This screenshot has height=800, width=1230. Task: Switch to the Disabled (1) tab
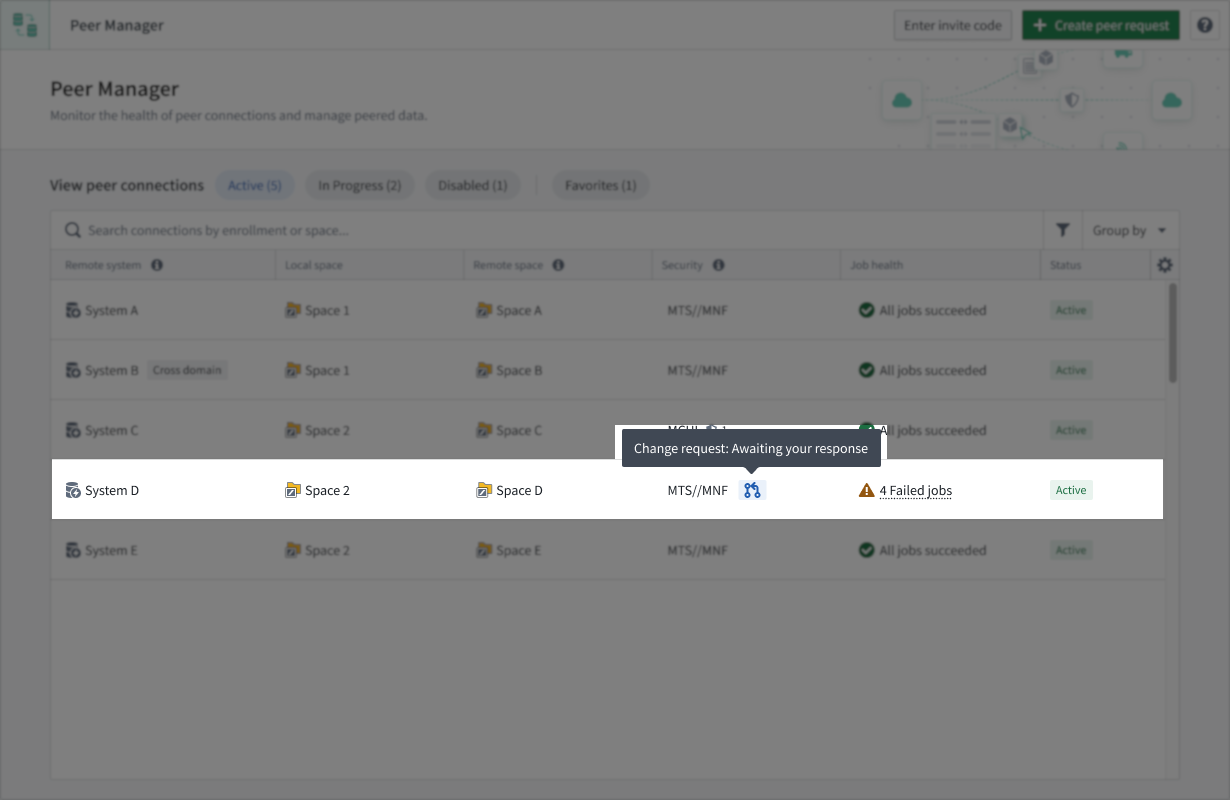pyautogui.click(x=472, y=185)
